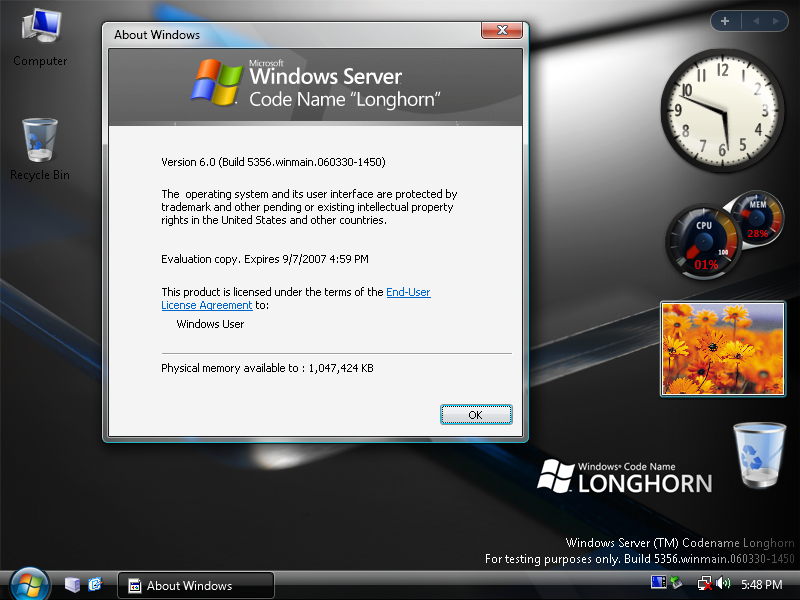800x600 pixels.
Task: Open the License Agreement link
Action: click(x=207, y=305)
